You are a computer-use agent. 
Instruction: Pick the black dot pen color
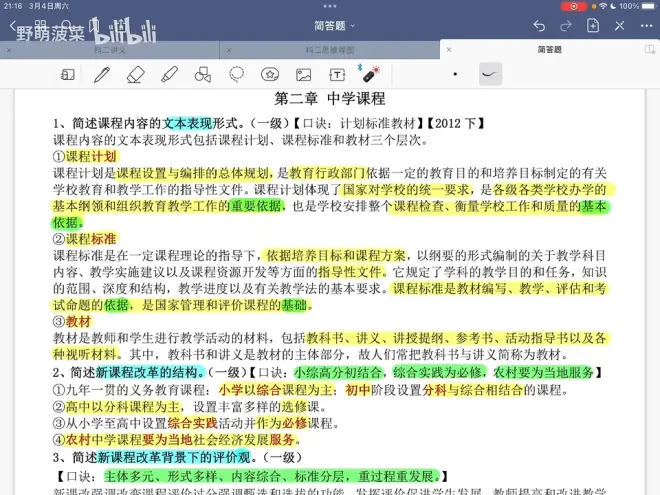[x=455, y=74]
